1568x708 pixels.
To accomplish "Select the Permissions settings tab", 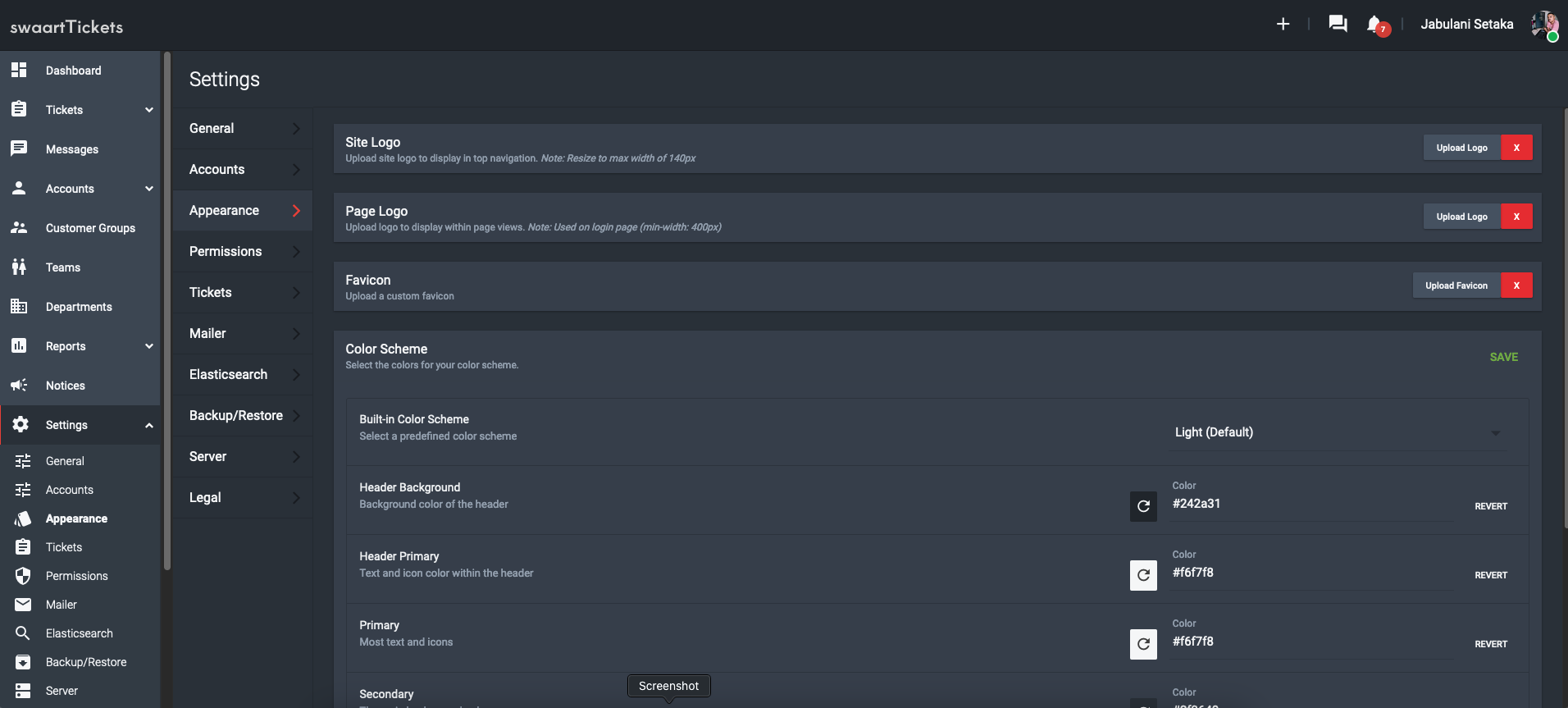I will coord(243,252).
